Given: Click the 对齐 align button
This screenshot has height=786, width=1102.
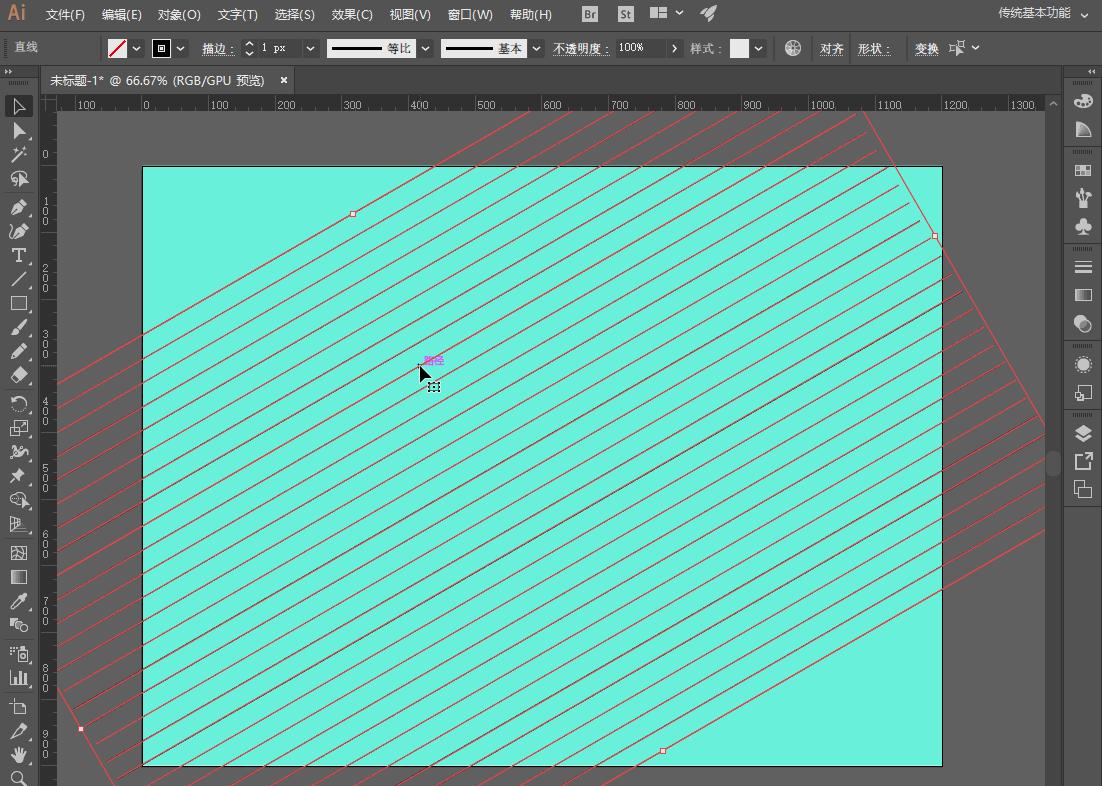Looking at the screenshot, I should pyautogui.click(x=831, y=48).
